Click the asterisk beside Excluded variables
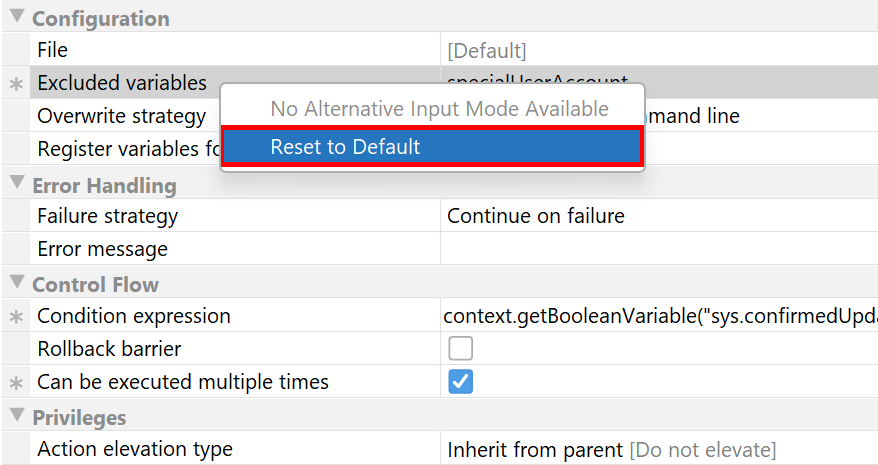 (x=16, y=84)
